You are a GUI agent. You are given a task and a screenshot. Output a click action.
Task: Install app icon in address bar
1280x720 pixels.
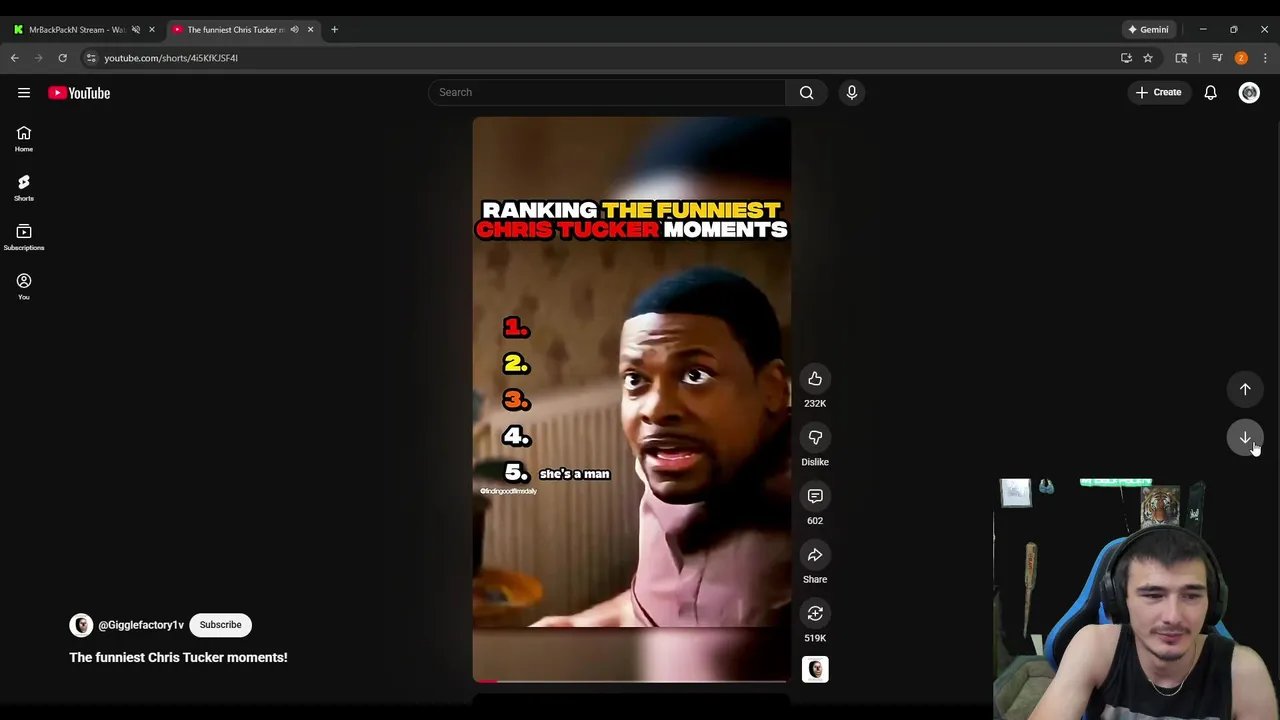(x=1126, y=58)
